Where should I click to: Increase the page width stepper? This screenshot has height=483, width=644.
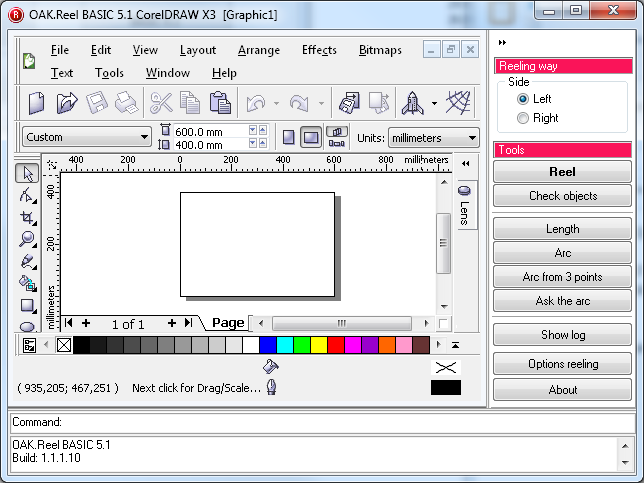pyautogui.click(x=262, y=130)
